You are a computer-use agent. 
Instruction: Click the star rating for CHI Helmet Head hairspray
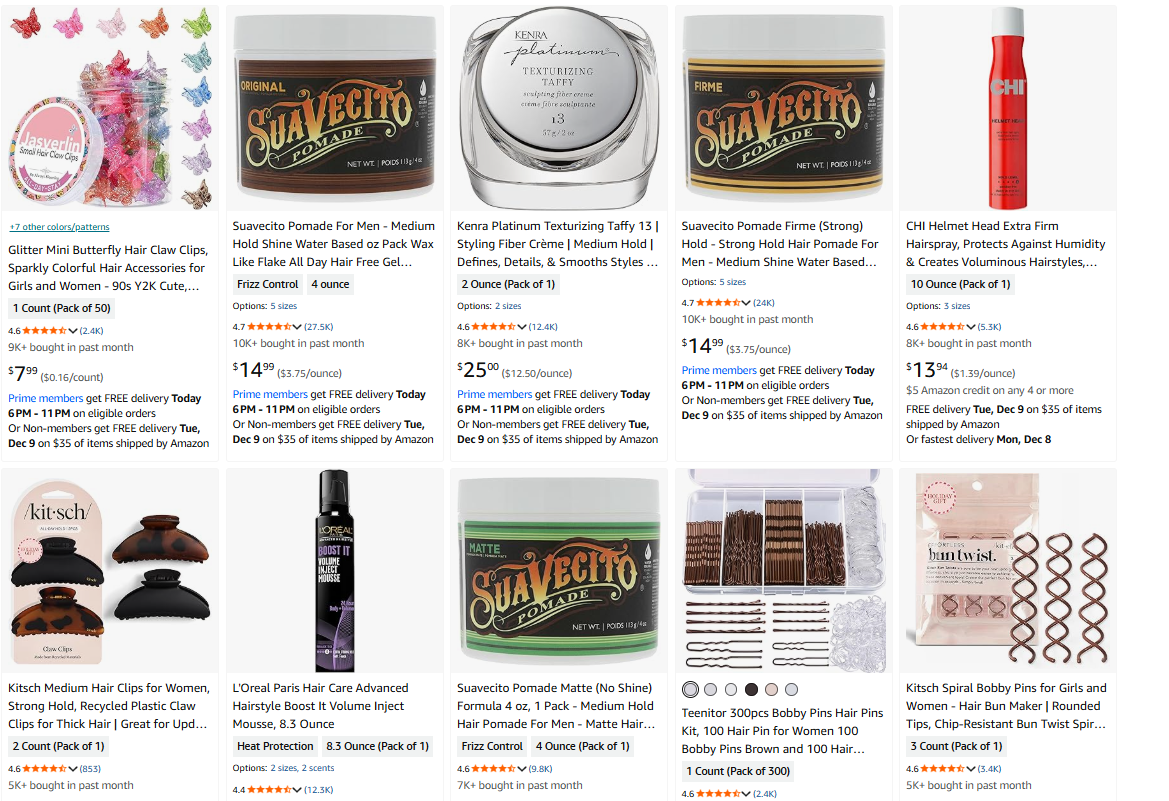[x=942, y=327]
